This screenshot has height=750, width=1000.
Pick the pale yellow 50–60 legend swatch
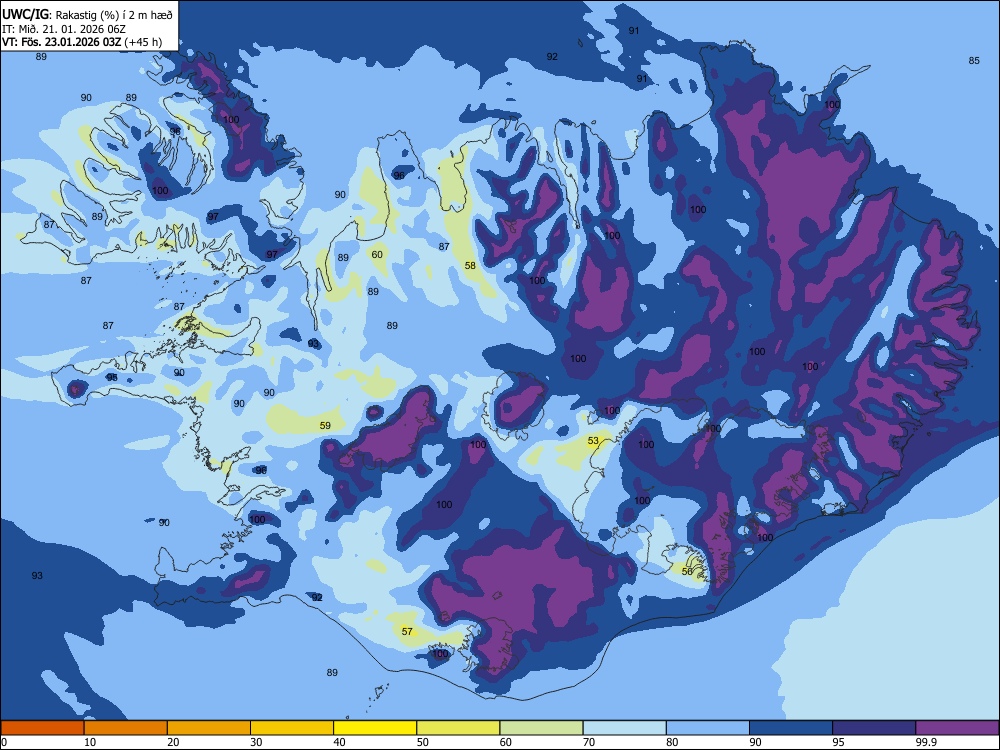tap(459, 728)
